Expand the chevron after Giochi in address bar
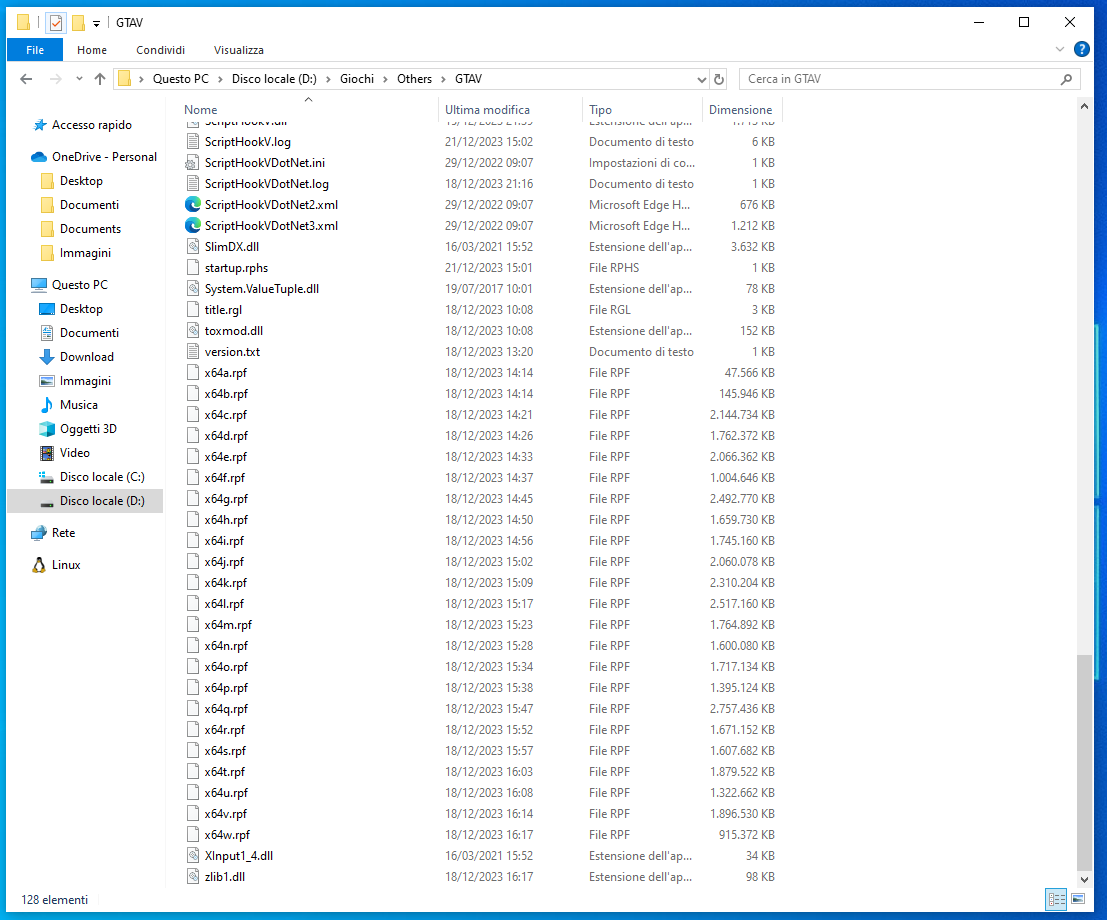 tap(385, 79)
